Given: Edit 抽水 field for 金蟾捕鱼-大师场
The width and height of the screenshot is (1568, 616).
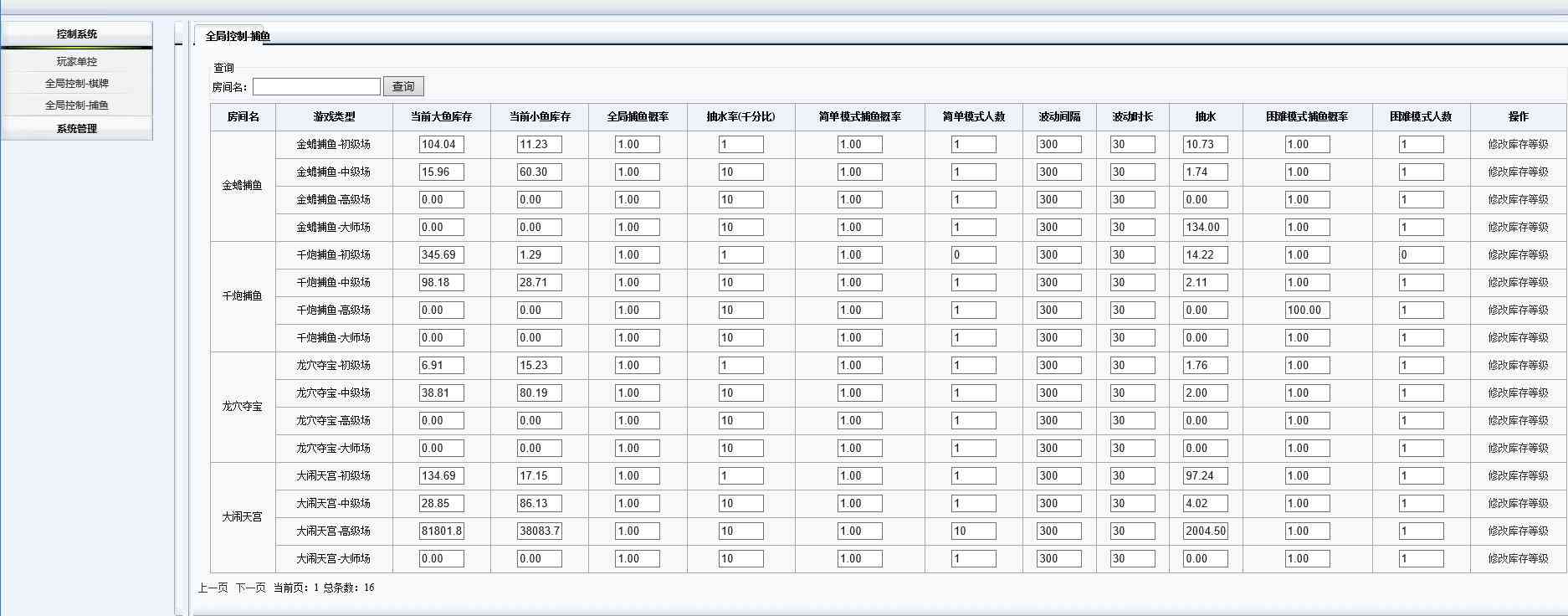Looking at the screenshot, I should (x=1205, y=227).
